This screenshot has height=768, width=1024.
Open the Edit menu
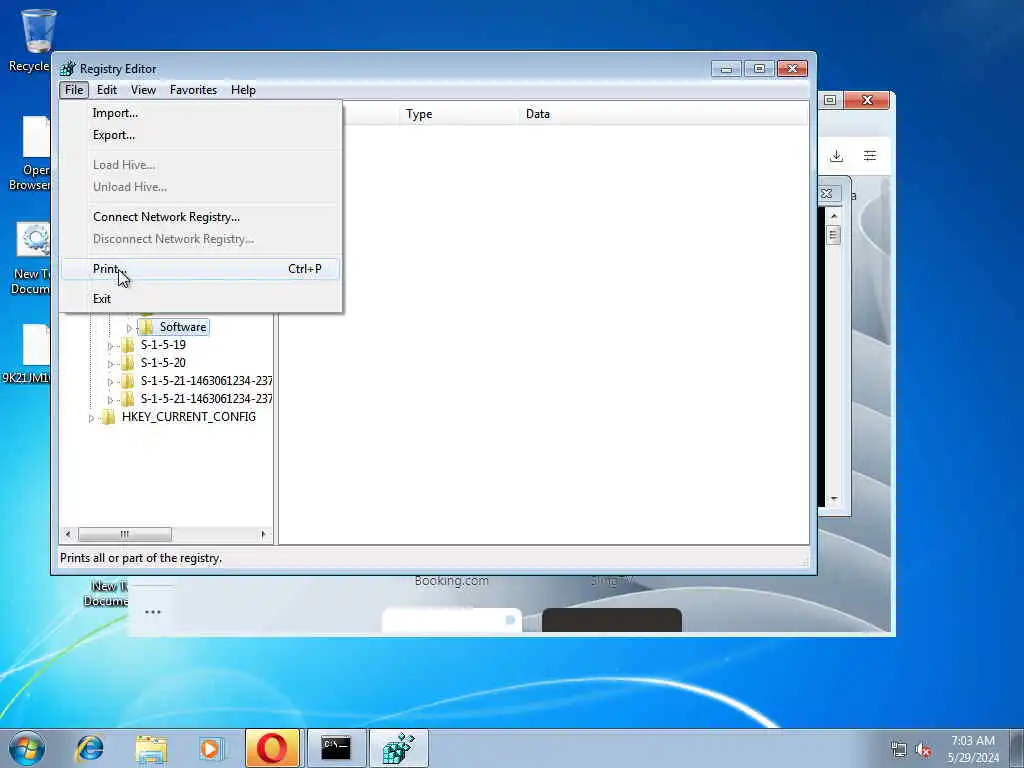click(x=106, y=89)
